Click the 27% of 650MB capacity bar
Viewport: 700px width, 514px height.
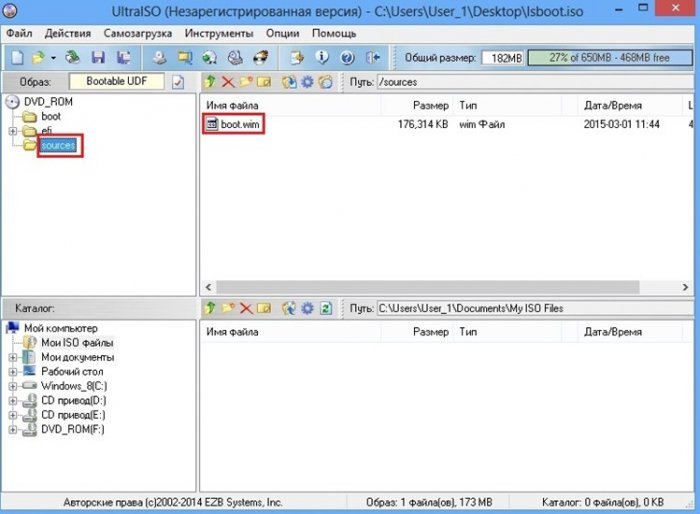(610, 58)
